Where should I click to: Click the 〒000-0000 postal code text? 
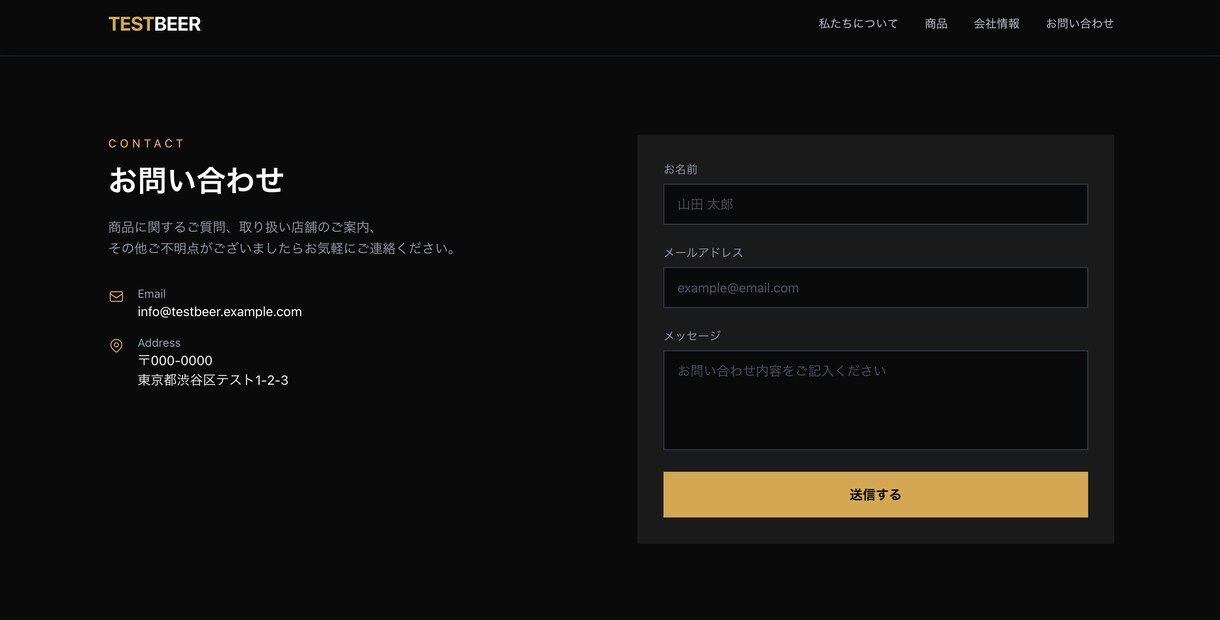point(175,361)
